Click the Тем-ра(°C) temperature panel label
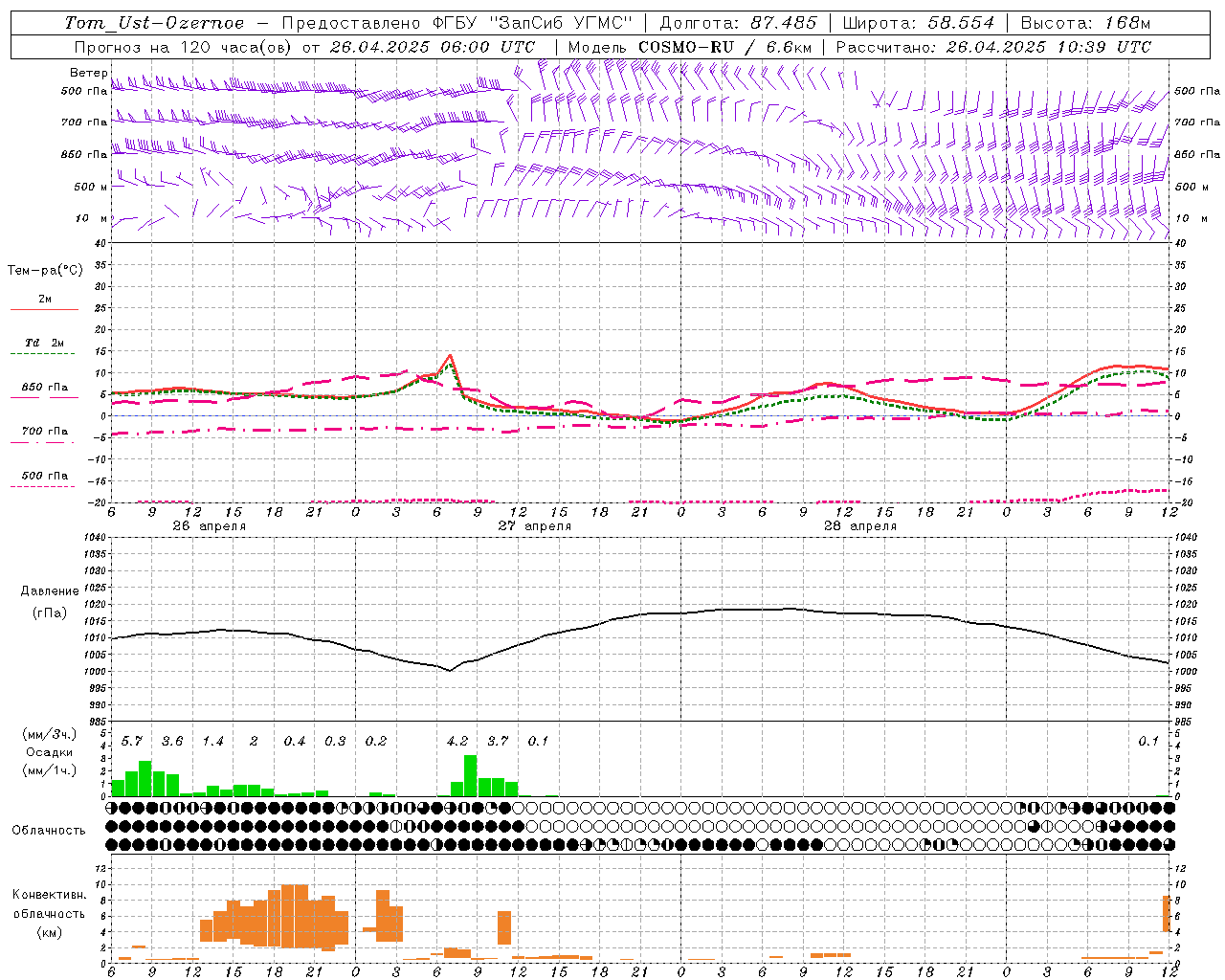This screenshot has height=980, width=1225. coord(45,271)
